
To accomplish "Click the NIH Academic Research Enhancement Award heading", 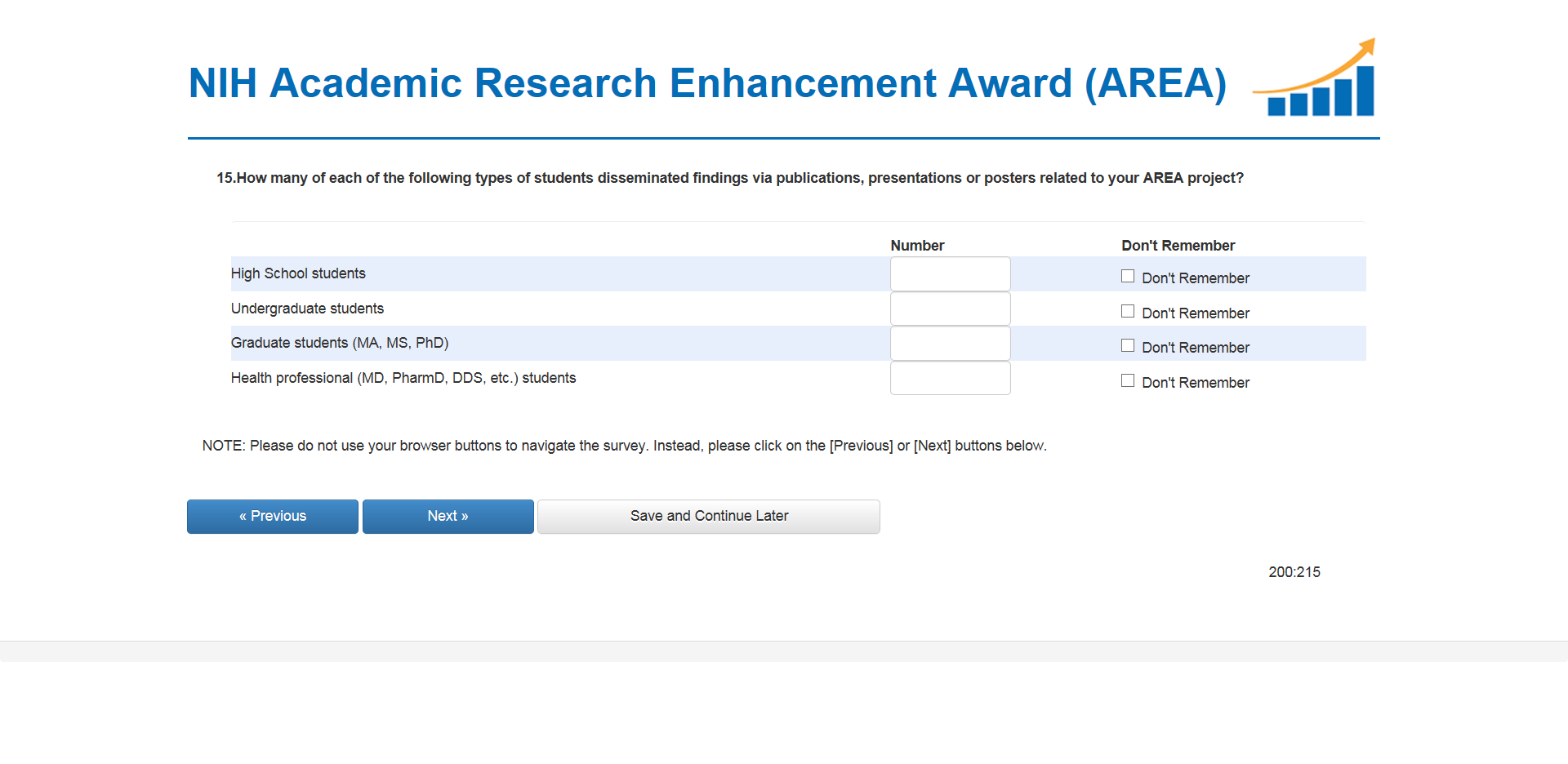I will click(707, 83).
